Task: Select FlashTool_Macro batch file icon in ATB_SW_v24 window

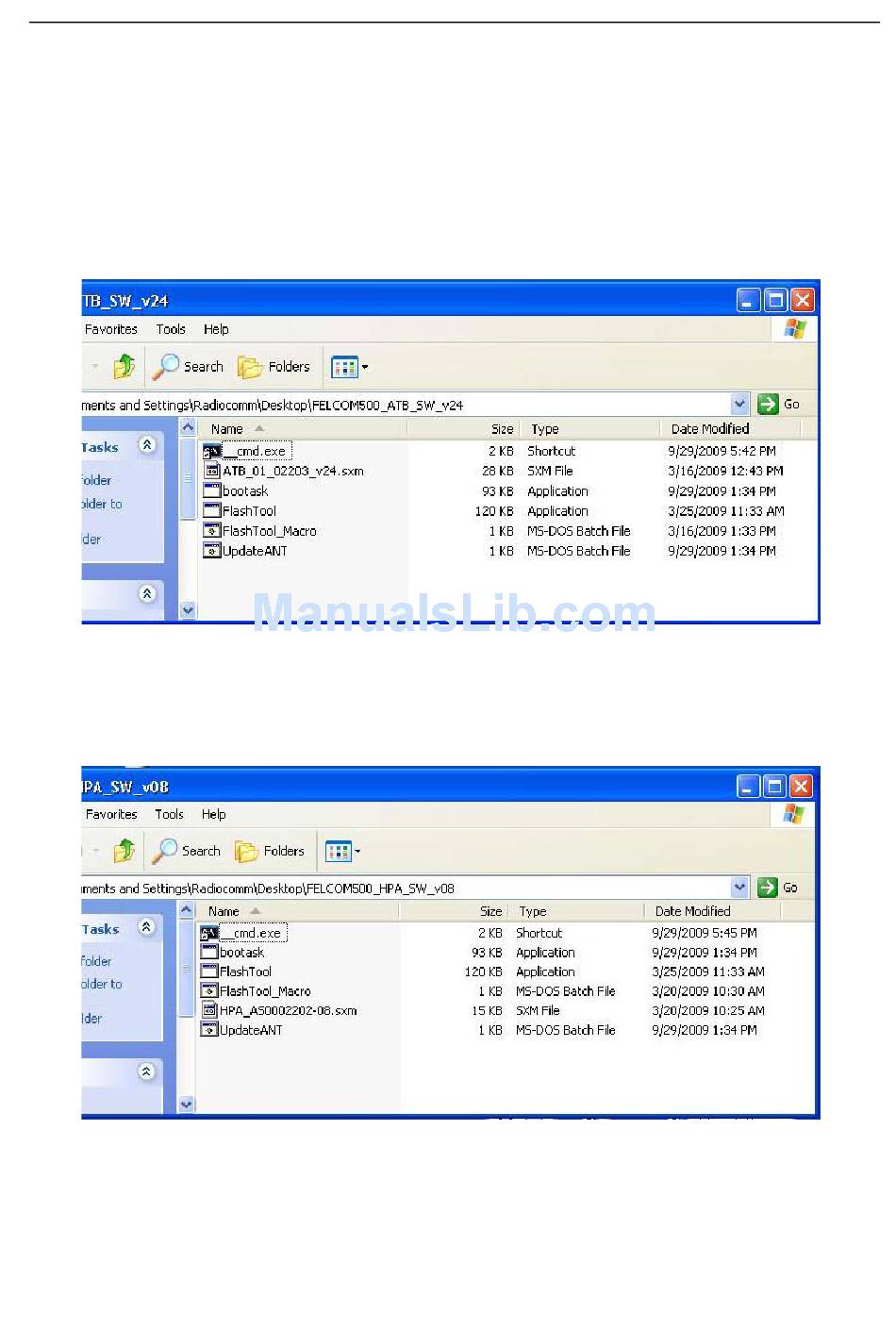Action: tap(212, 531)
